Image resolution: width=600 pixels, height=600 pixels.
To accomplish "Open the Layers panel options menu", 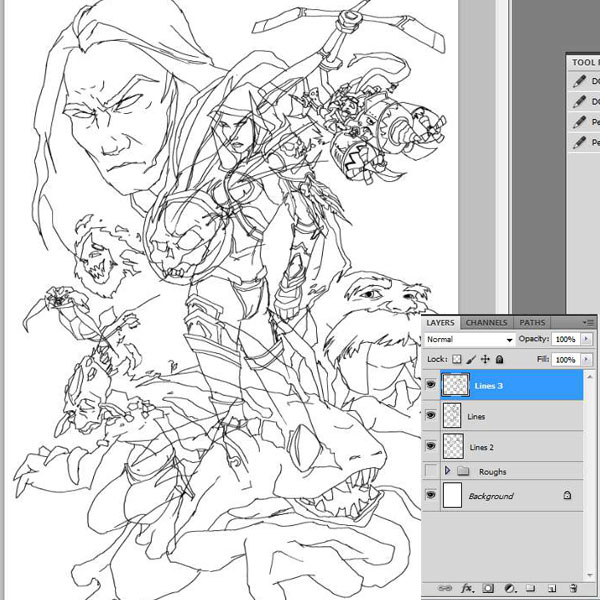I will 589,323.
